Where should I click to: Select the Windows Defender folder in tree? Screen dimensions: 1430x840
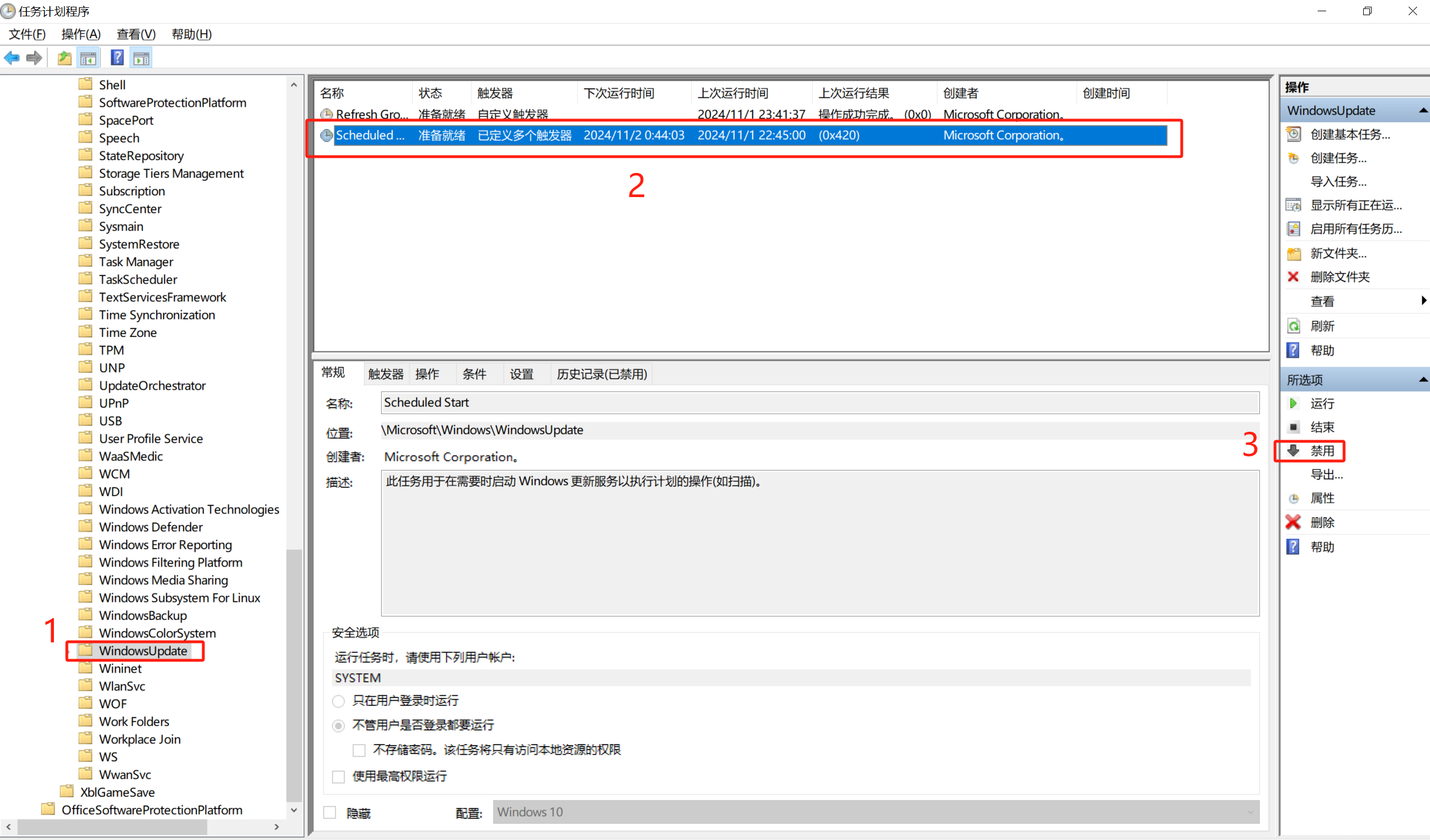pyautogui.click(x=151, y=527)
